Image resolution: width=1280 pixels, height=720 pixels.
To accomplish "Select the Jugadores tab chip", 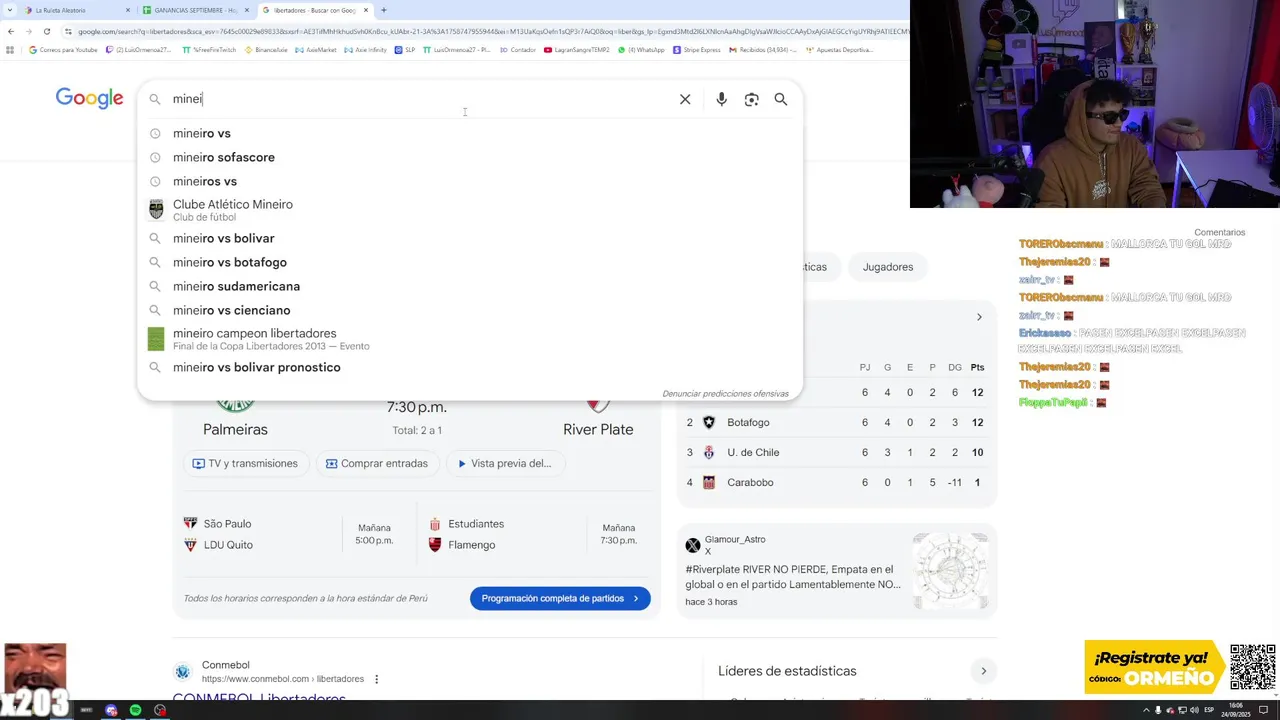I will (x=888, y=267).
